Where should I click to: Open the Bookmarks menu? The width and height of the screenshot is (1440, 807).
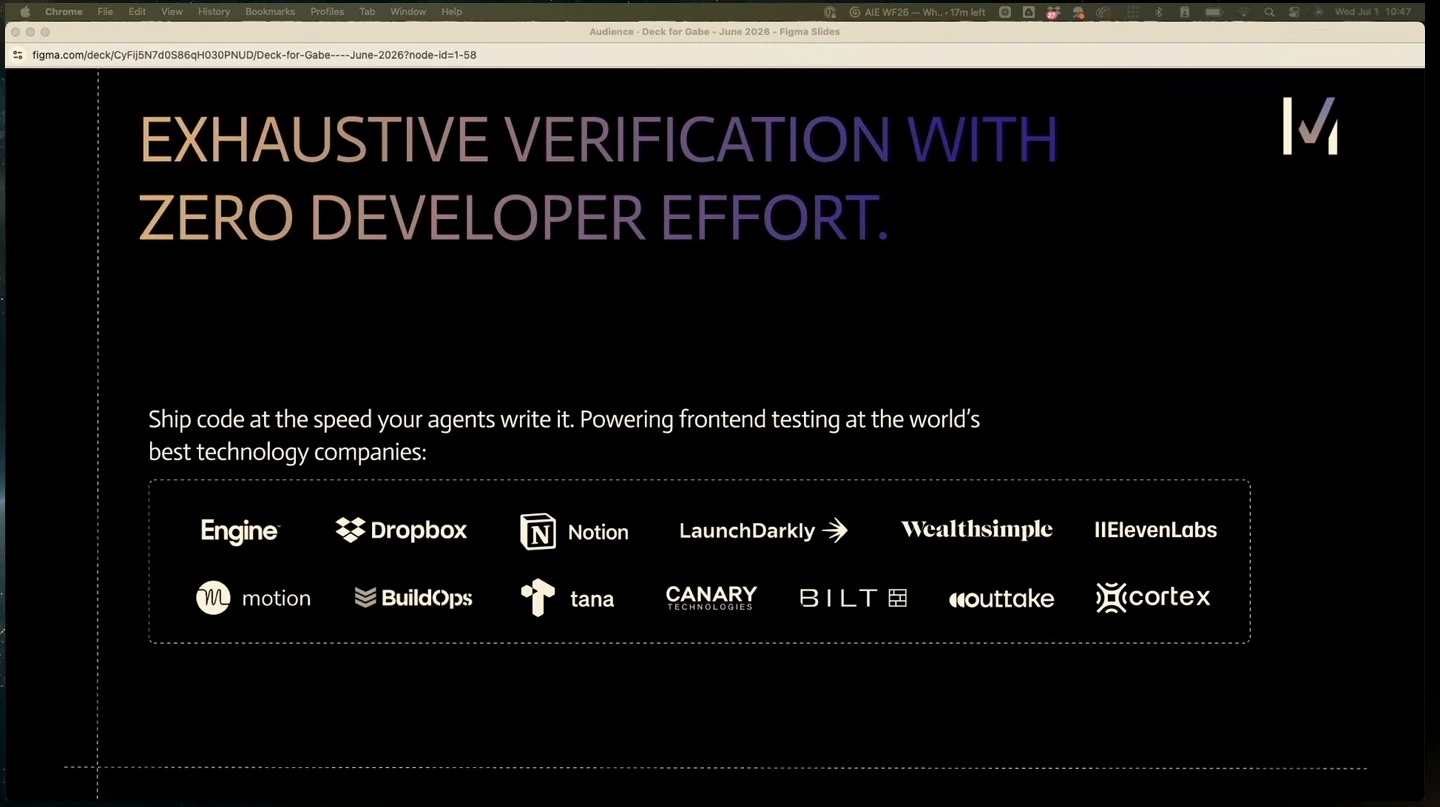tap(270, 12)
